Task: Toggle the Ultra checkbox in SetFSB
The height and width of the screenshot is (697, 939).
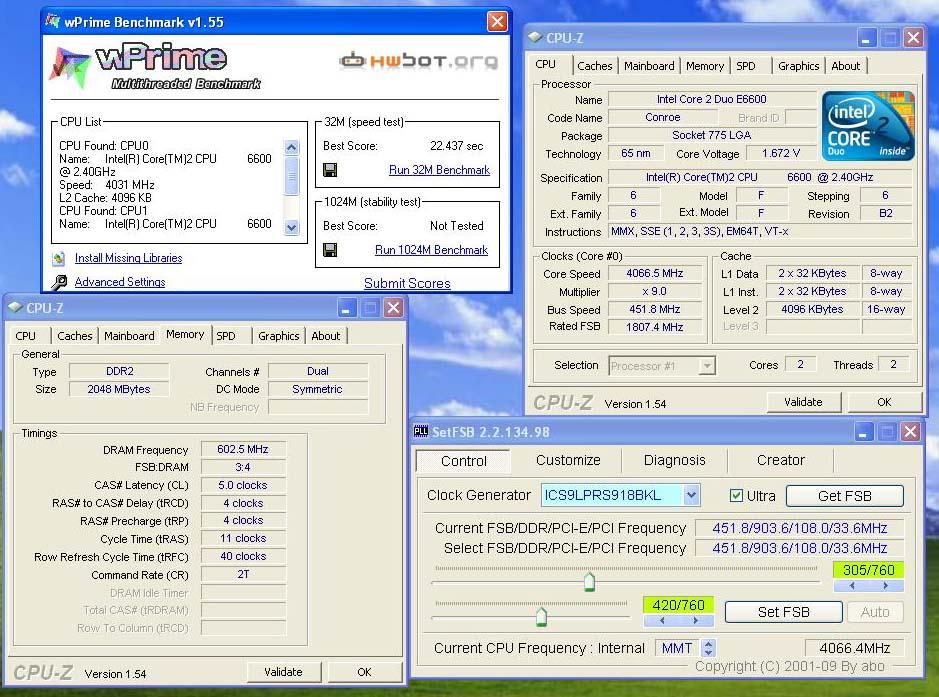Action: pos(736,496)
